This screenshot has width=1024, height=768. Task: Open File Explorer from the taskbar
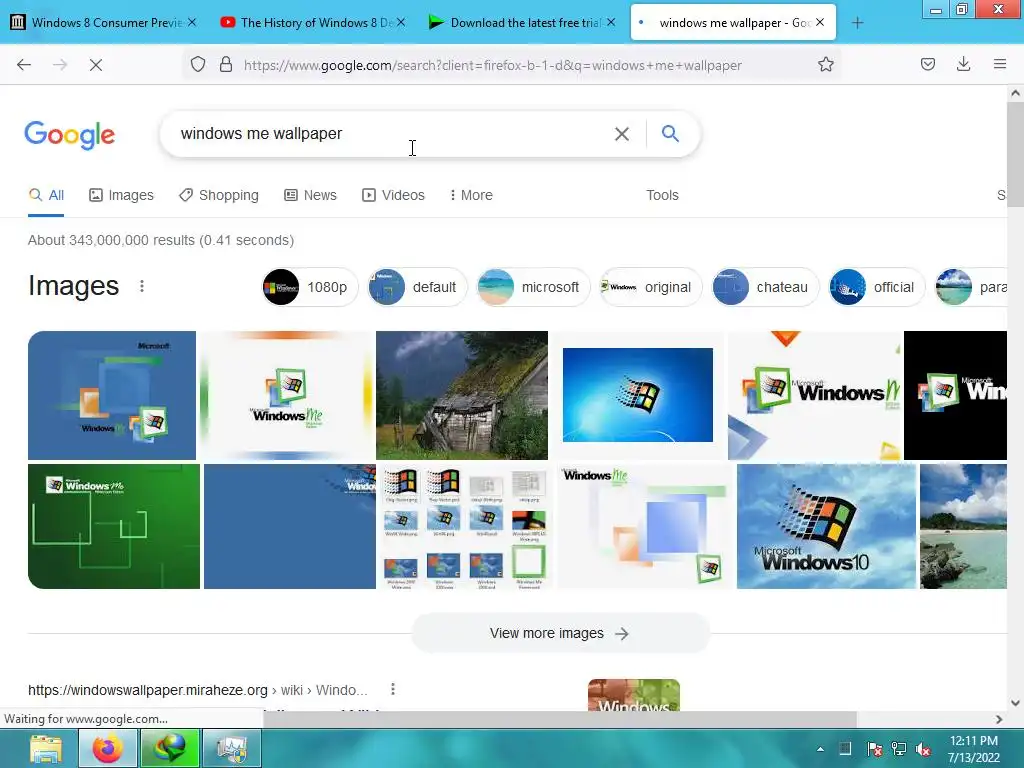click(46, 748)
